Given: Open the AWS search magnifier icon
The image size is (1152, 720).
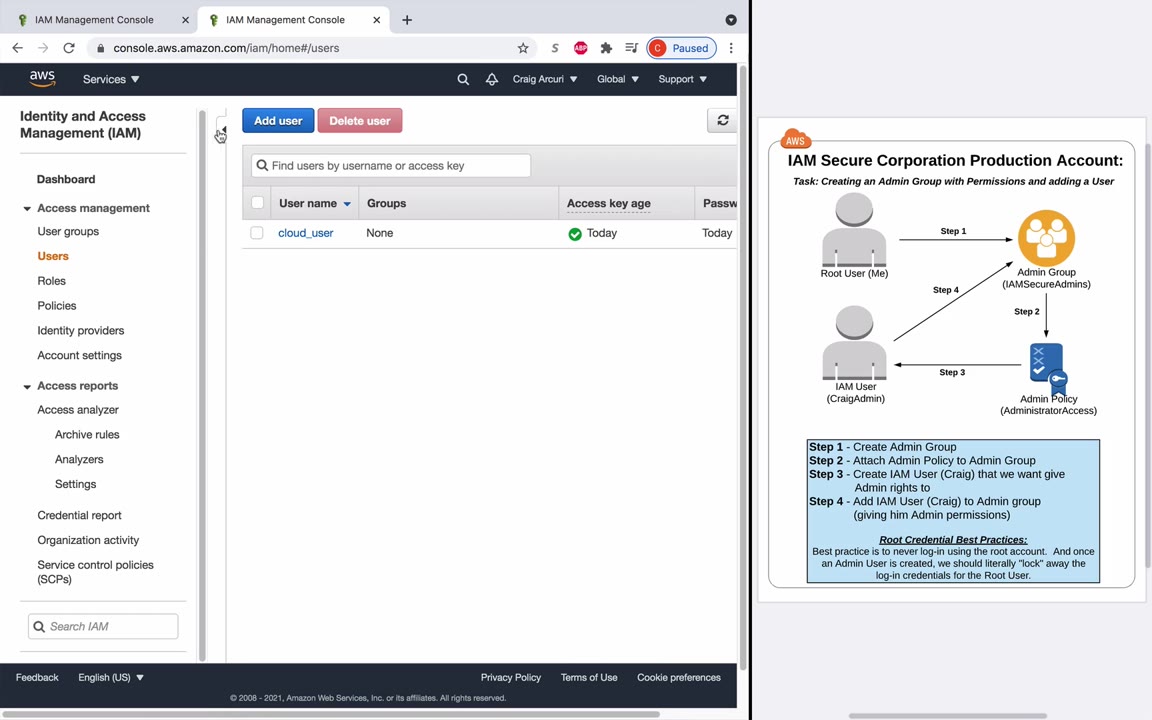Looking at the screenshot, I should 463,79.
